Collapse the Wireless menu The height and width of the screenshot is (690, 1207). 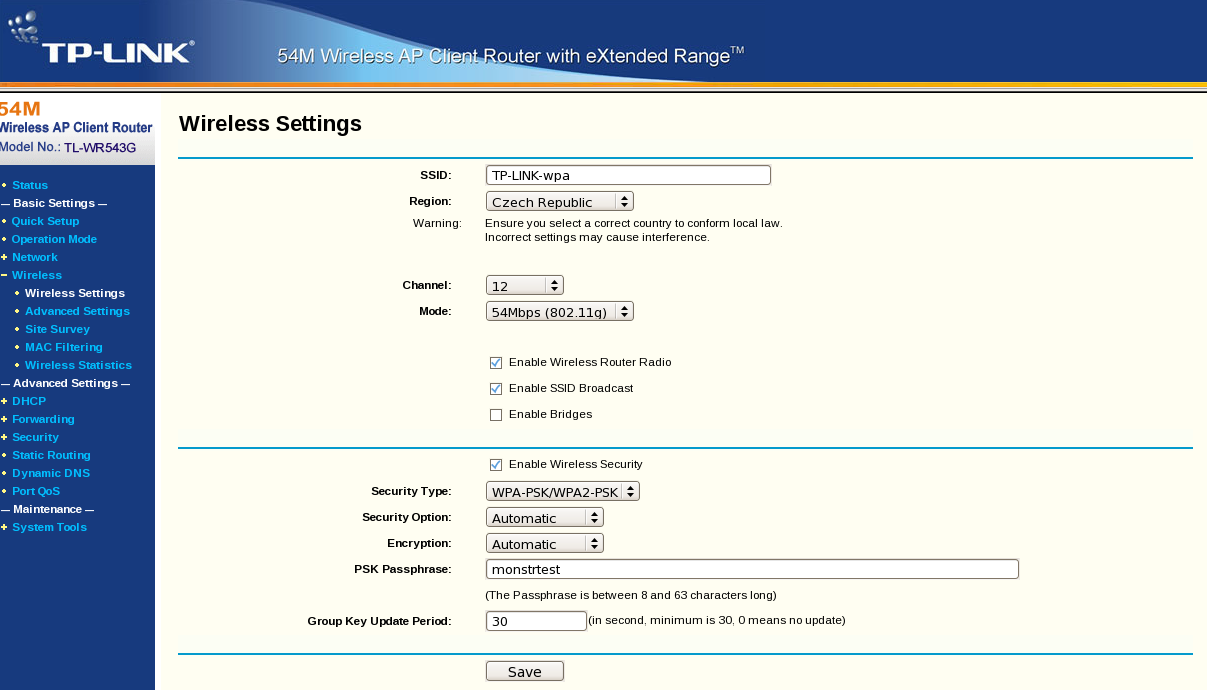(x=37, y=275)
